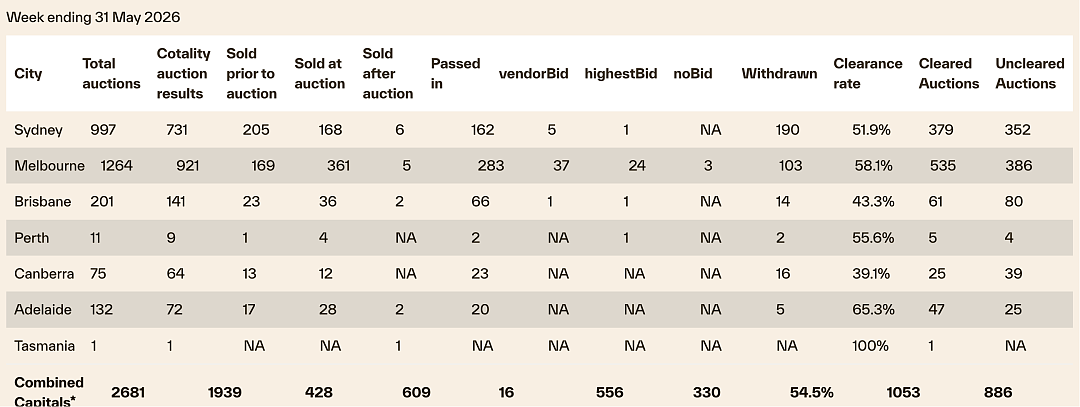Click the Brisbane row label
This screenshot has width=1080, height=407.
[43, 202]
